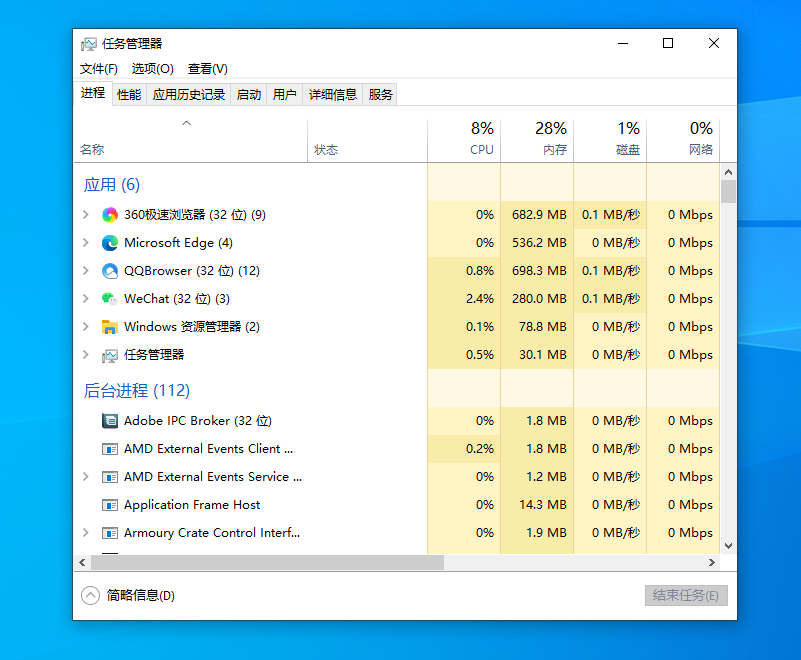
Task: Click the 任务管理器 row icon
Action: coord(110,356)
